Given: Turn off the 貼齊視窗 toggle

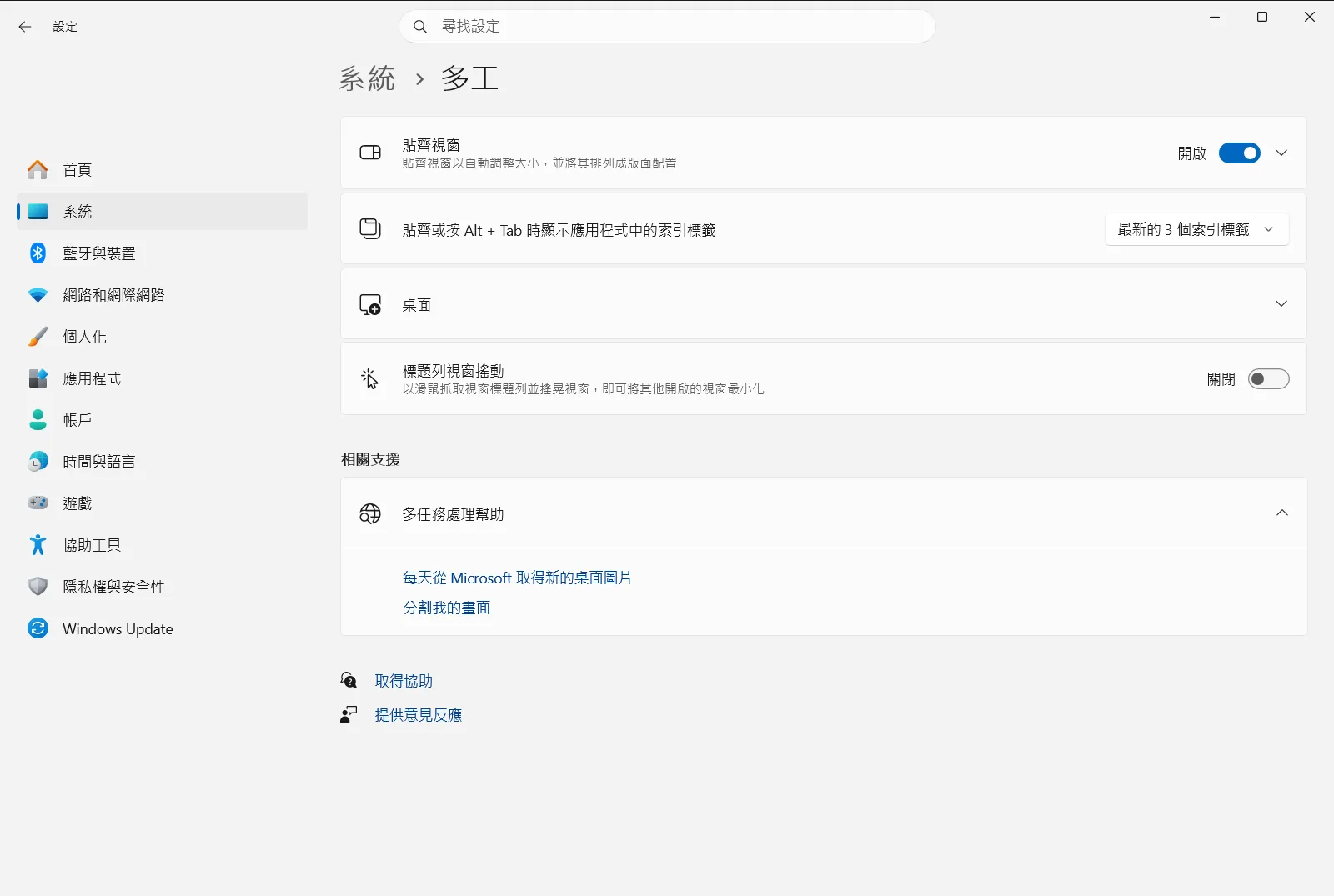Looking at the screenshot, I should (x=1240, y=153).
